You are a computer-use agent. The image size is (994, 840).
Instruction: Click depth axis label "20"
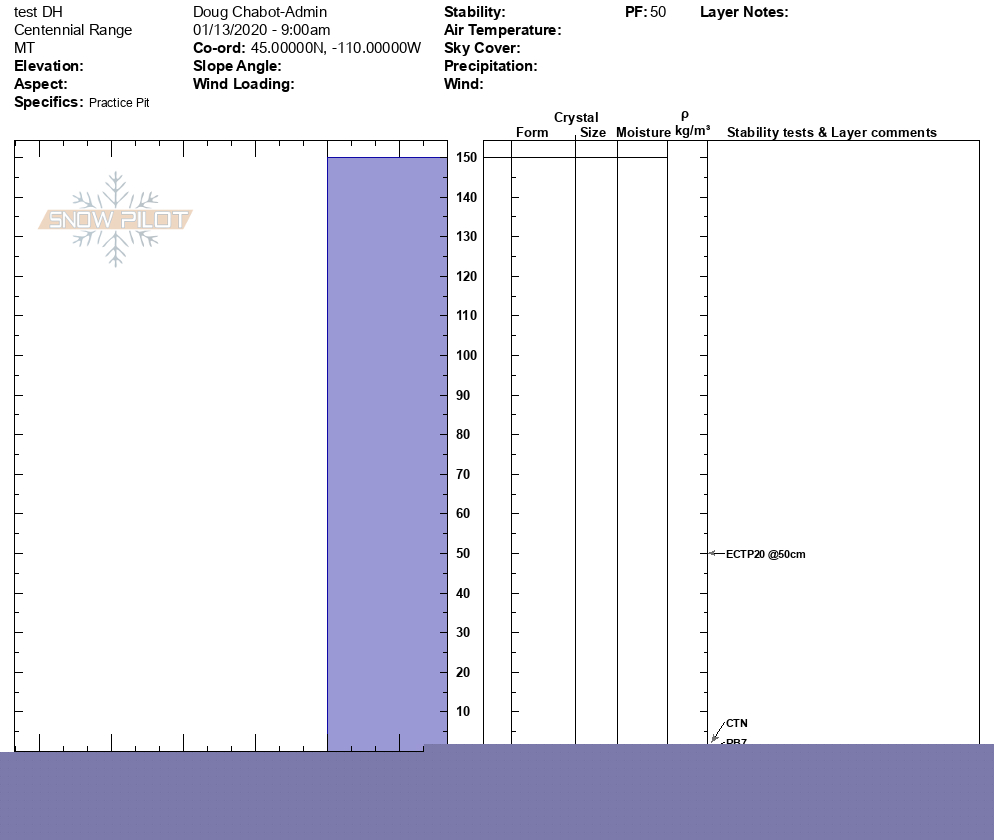(463, 673)
